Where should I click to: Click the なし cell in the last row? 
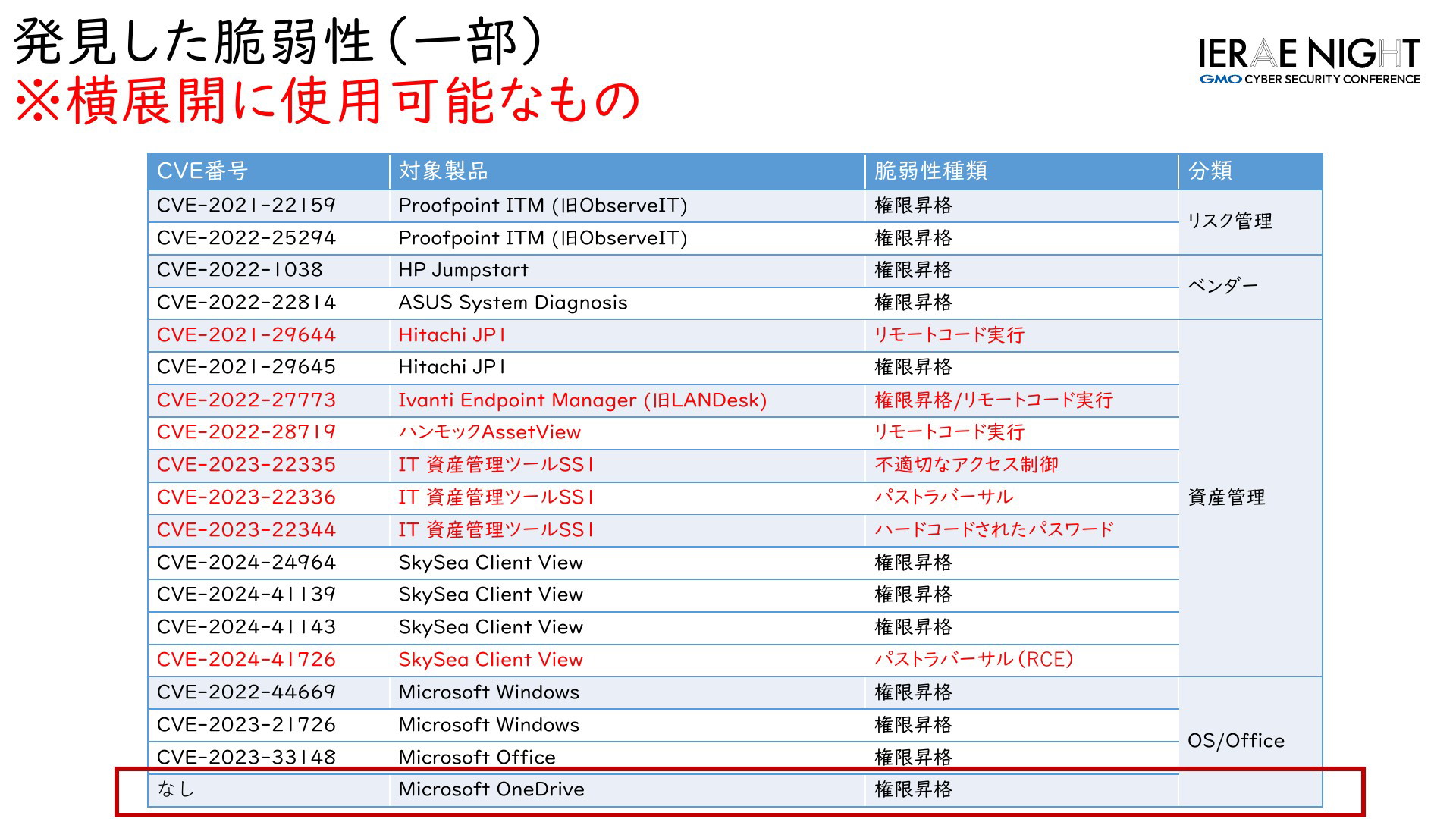(x=269, y=789)
